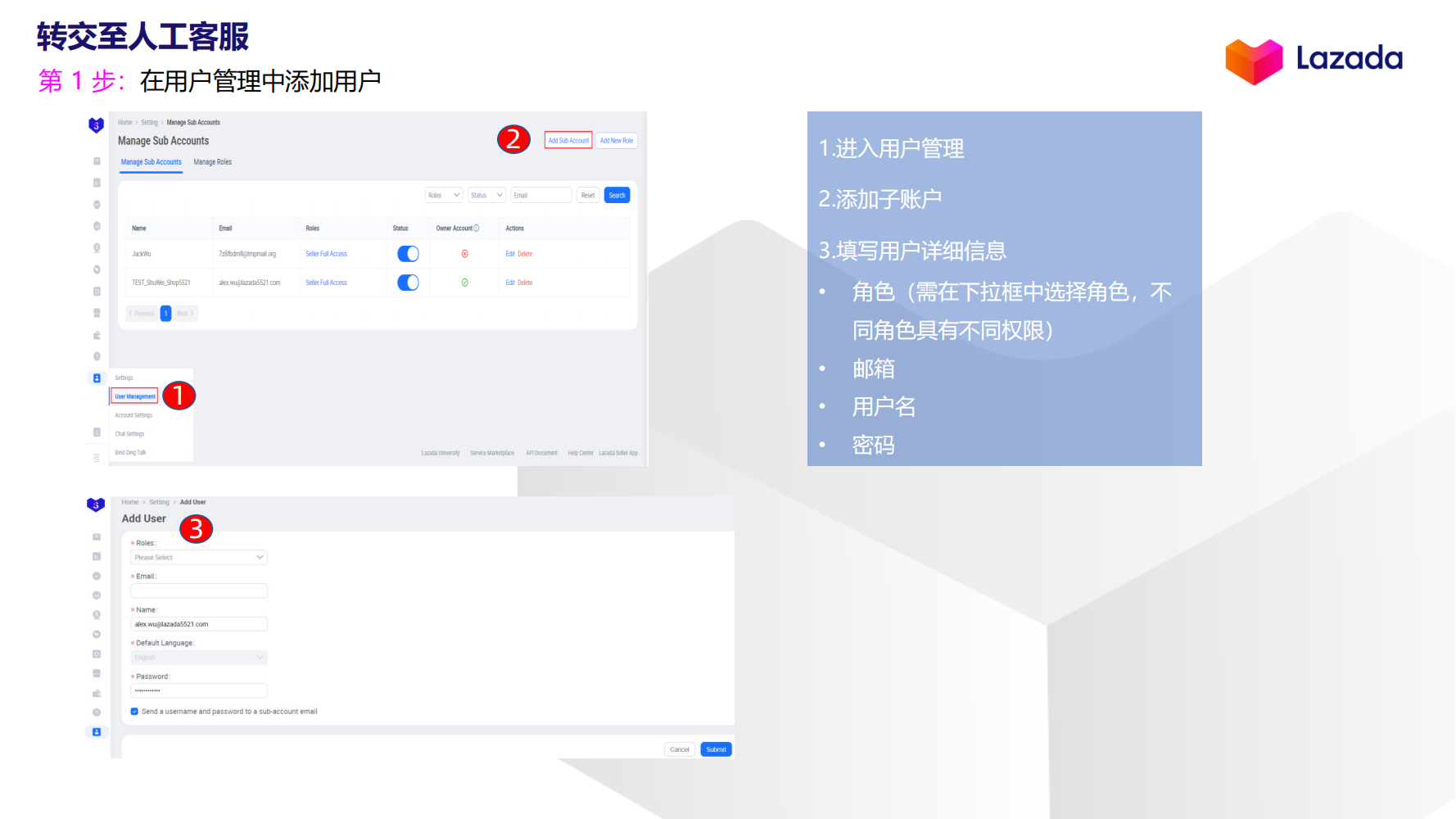The width and height of the screenshot is (1456, 819).
Task: Click Cancel button in Add User form
Action: click(x=680, y=749)
